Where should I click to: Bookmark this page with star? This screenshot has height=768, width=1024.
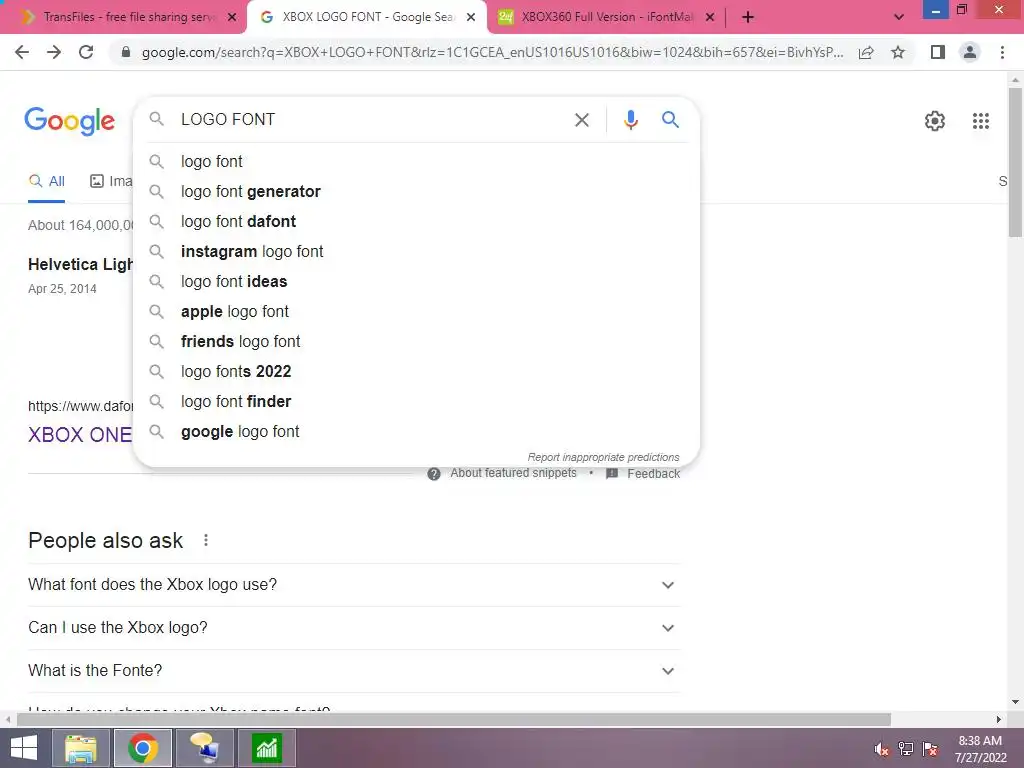click(x=898, y=52)
